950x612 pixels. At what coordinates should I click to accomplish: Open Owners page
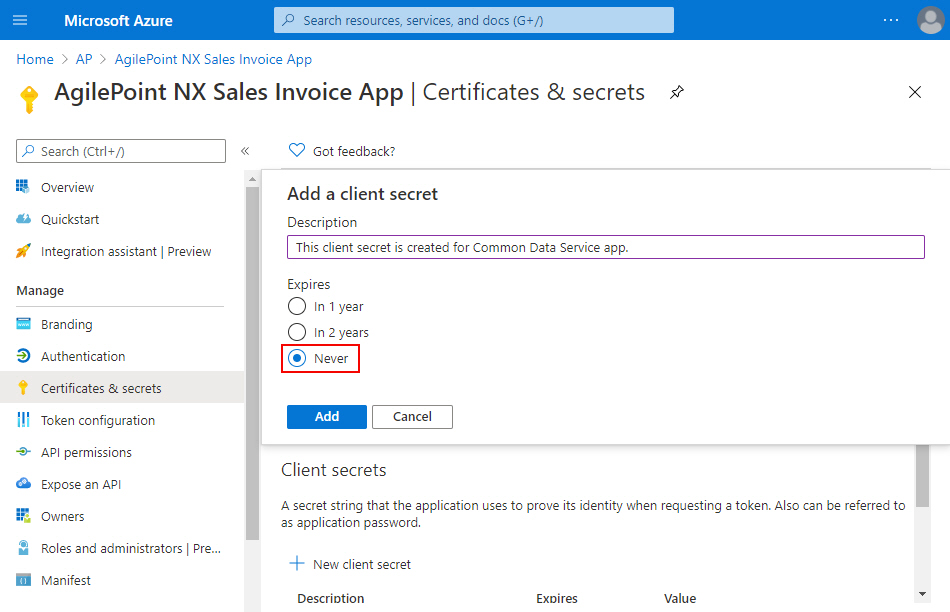pos(62,516)
